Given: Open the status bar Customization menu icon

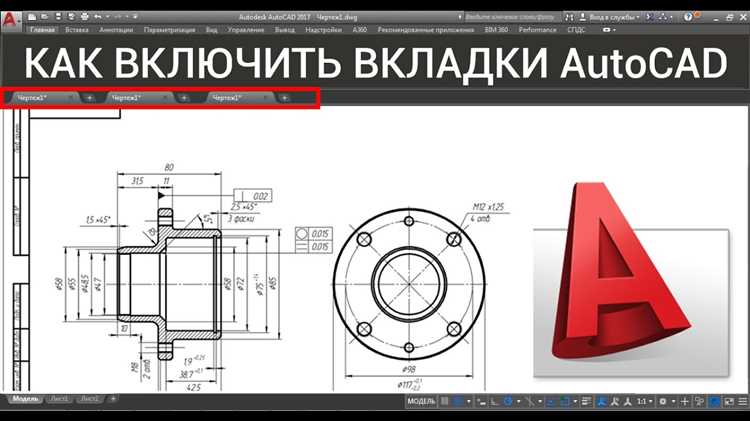Looking at the screenshot, I should click(x=743, y=401).
